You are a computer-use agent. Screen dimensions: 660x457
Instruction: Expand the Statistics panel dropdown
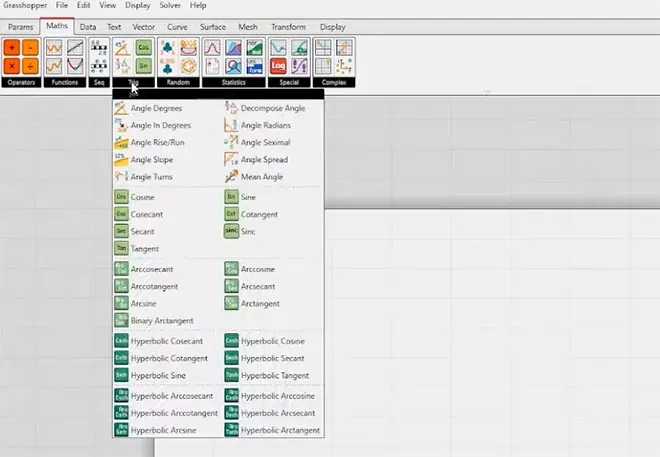(234, 82)
